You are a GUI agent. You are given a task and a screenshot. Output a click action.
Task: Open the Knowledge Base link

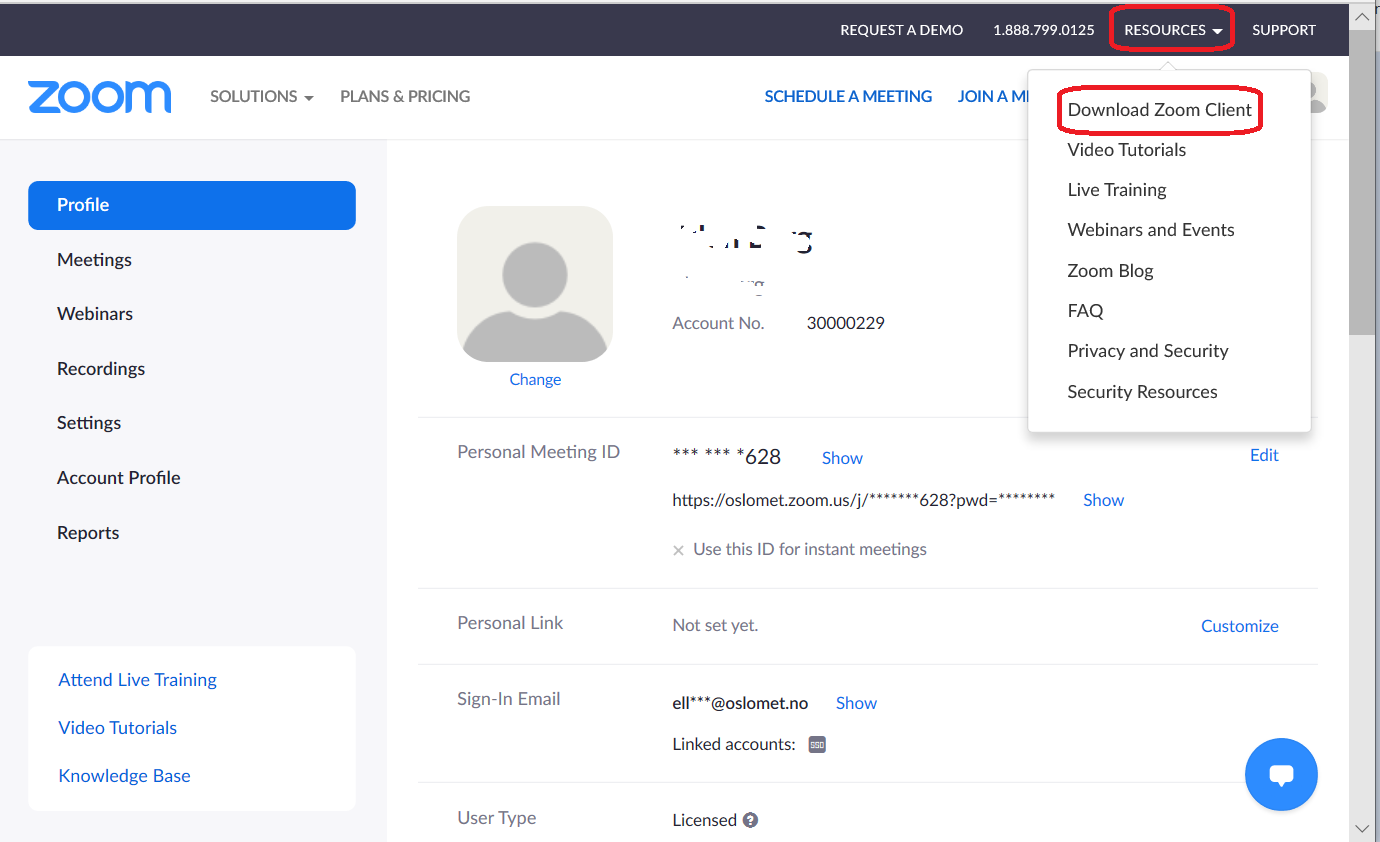[124, 776]
